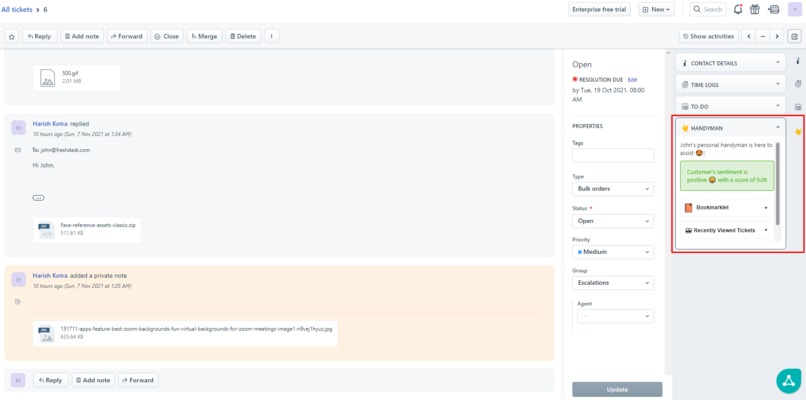Viewport: 806px width, 400px height.
Task: Collapse the HANDYMAN panel
Action: [730, 128]
